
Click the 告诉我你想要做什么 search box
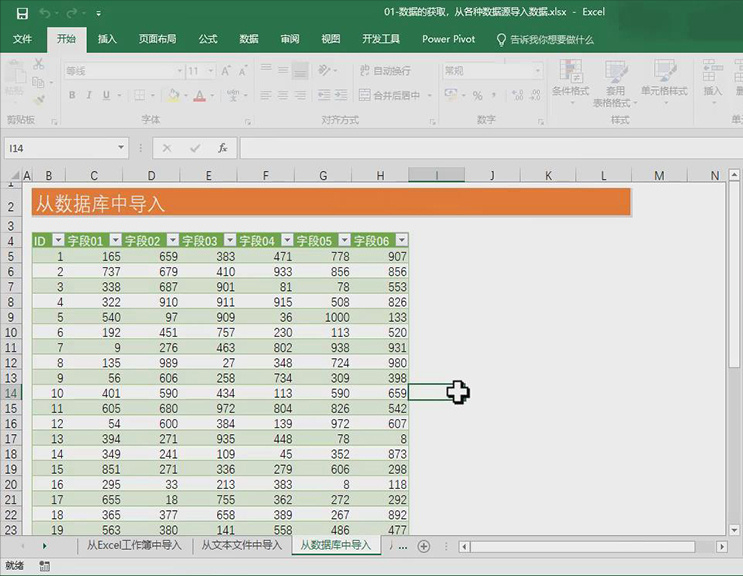pyautogui.click(x=545, y=39)
